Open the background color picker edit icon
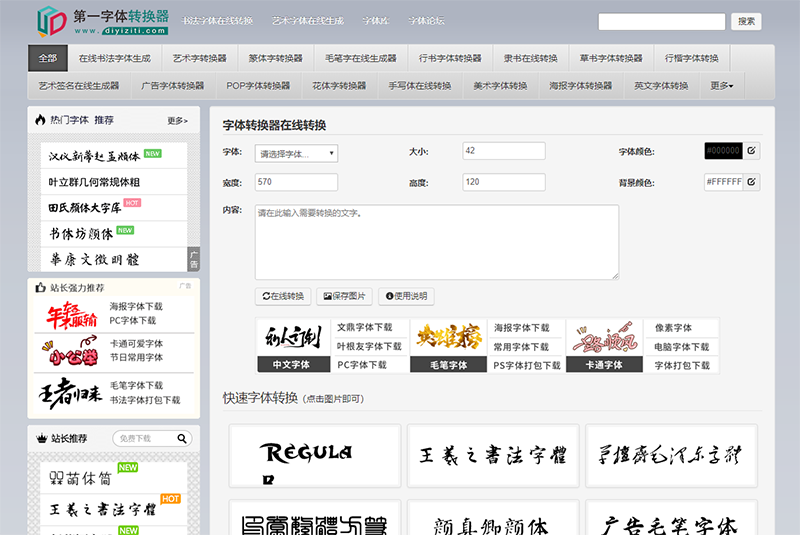Viewport: 800px width, 535px height. coord(751,182)
